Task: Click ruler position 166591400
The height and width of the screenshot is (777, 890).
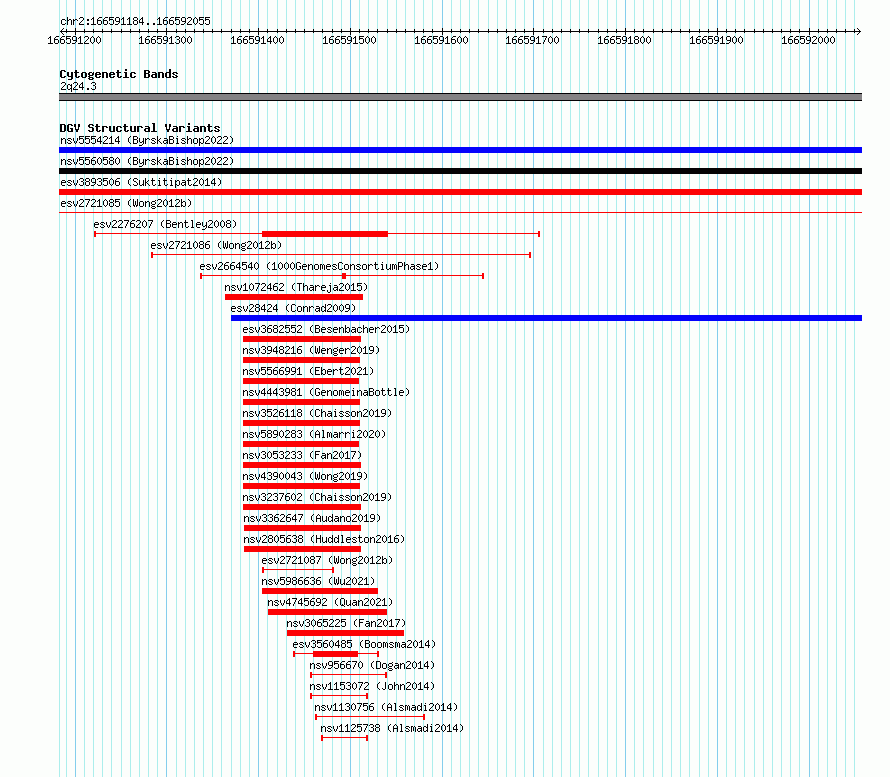Action: pyautogui.click(x=257, y=40)
